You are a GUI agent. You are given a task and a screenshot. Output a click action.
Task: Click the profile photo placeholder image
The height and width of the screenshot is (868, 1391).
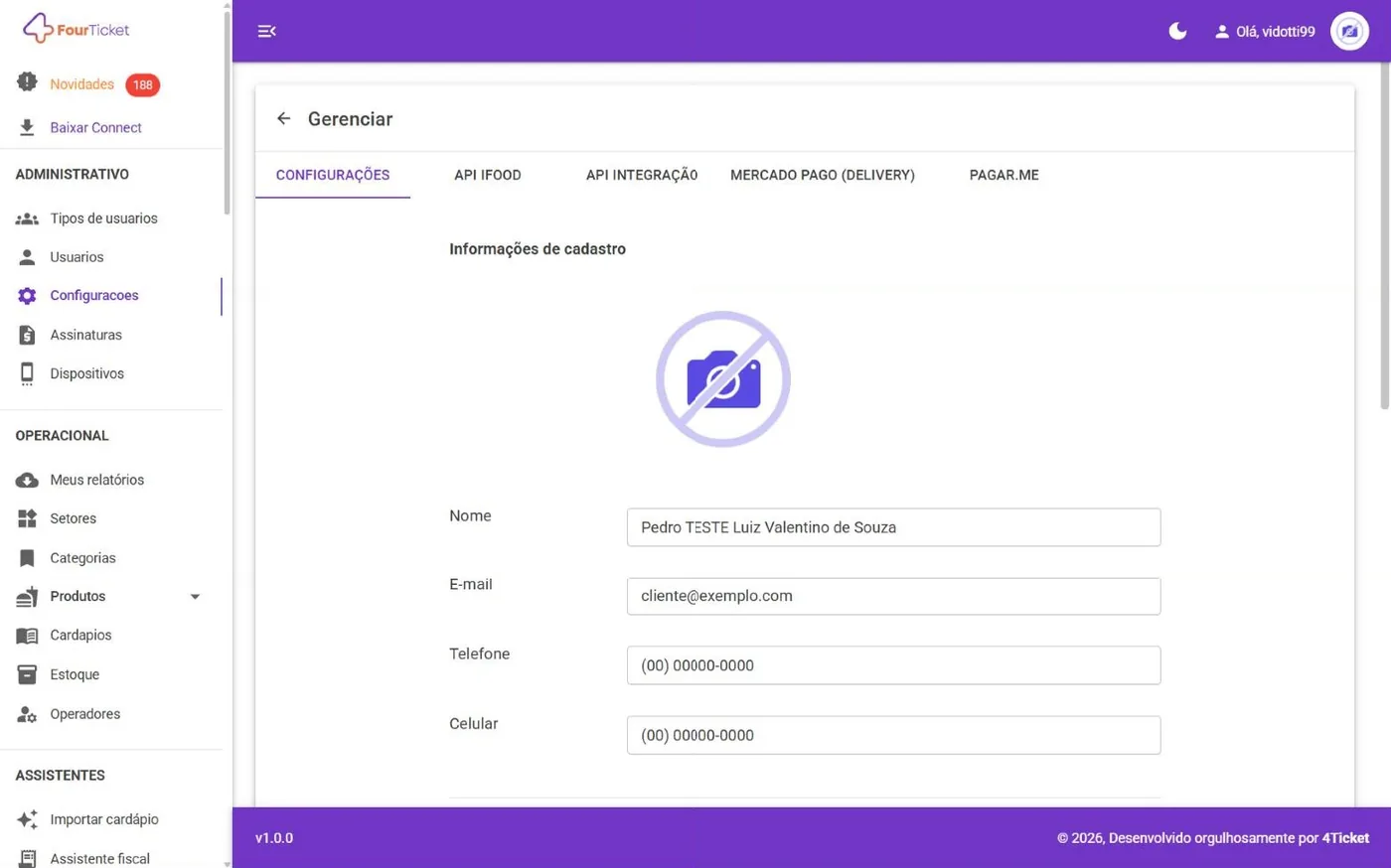point(723,379)
